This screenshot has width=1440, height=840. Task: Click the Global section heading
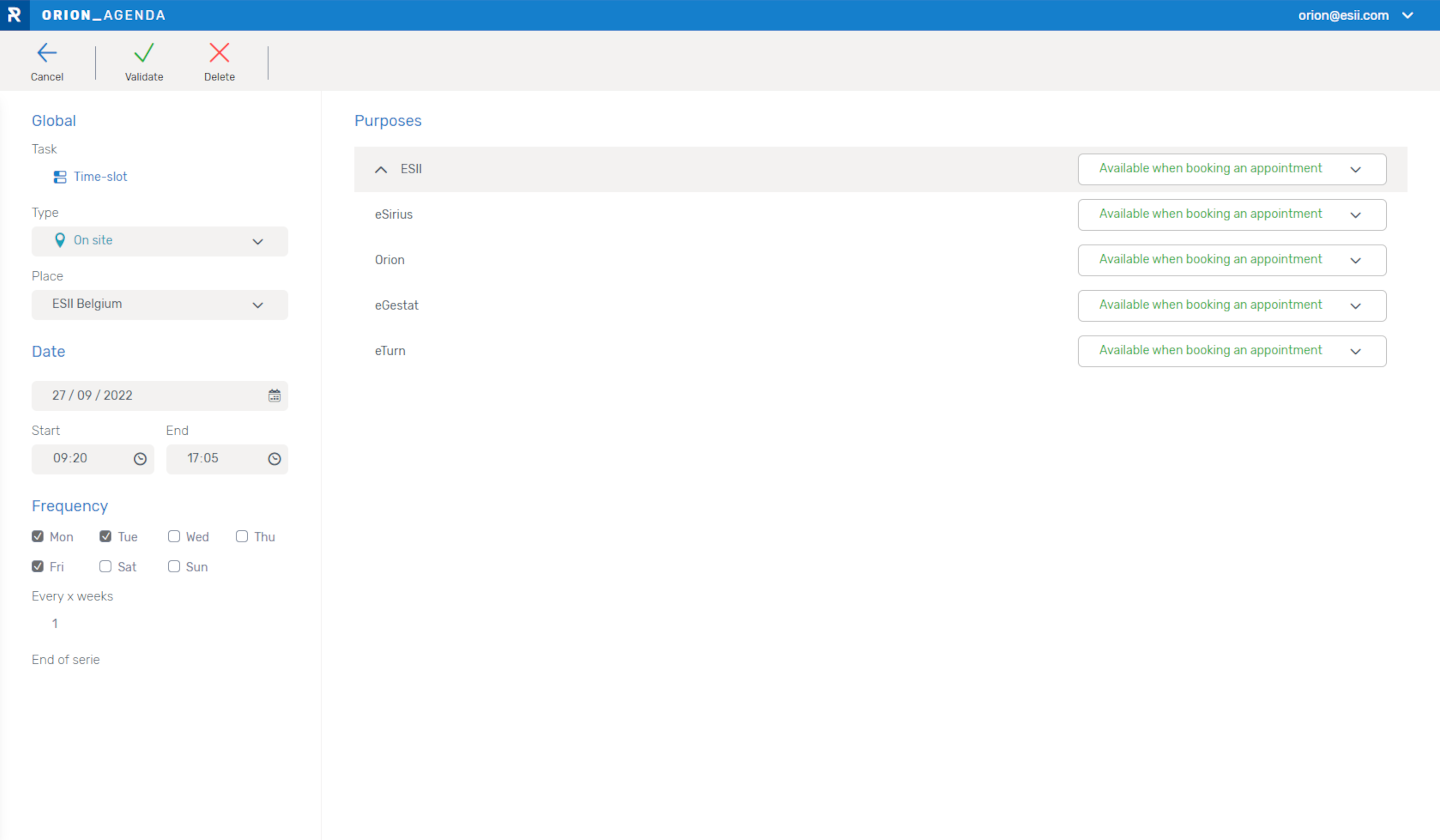click(x=54, y=121)
